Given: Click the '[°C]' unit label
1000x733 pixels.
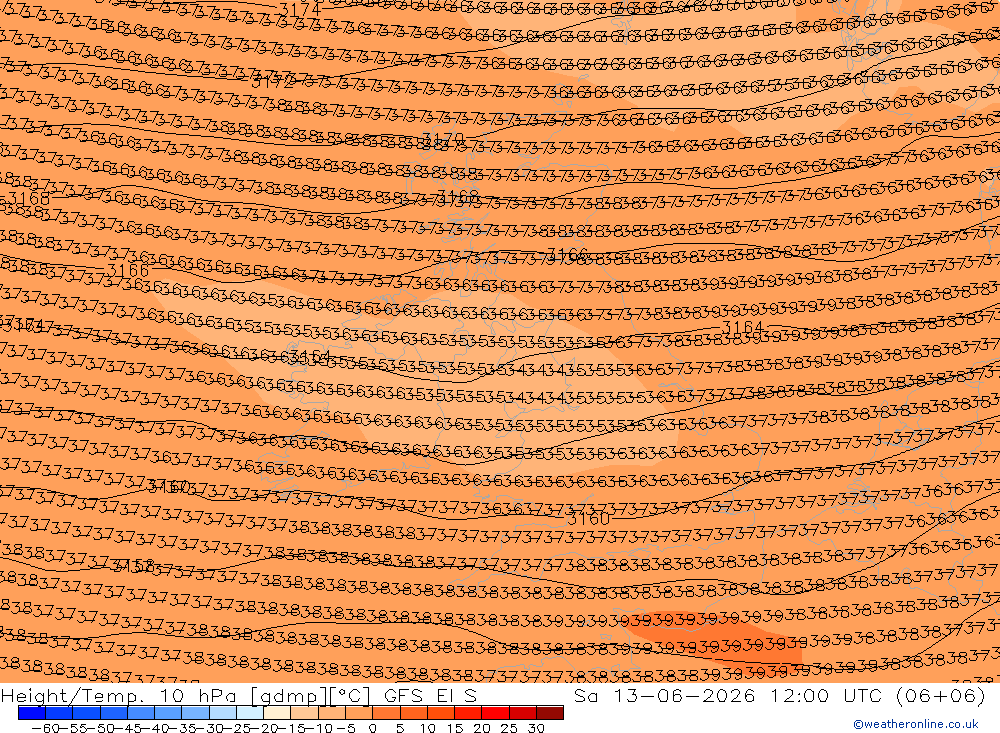Looking at the screenshot, I should coord(350,696).
